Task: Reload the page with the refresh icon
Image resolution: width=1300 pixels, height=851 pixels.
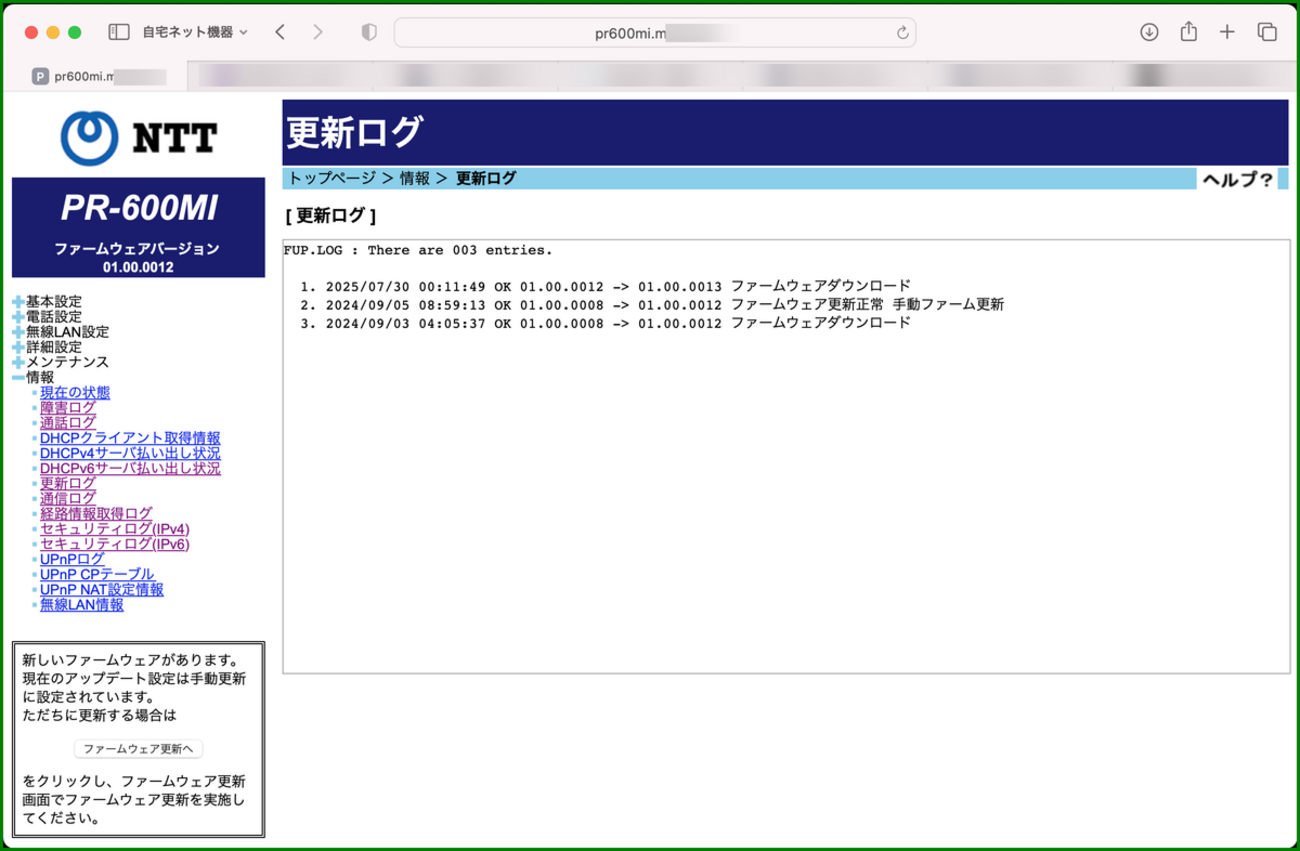Action: [x=902, y=32]
